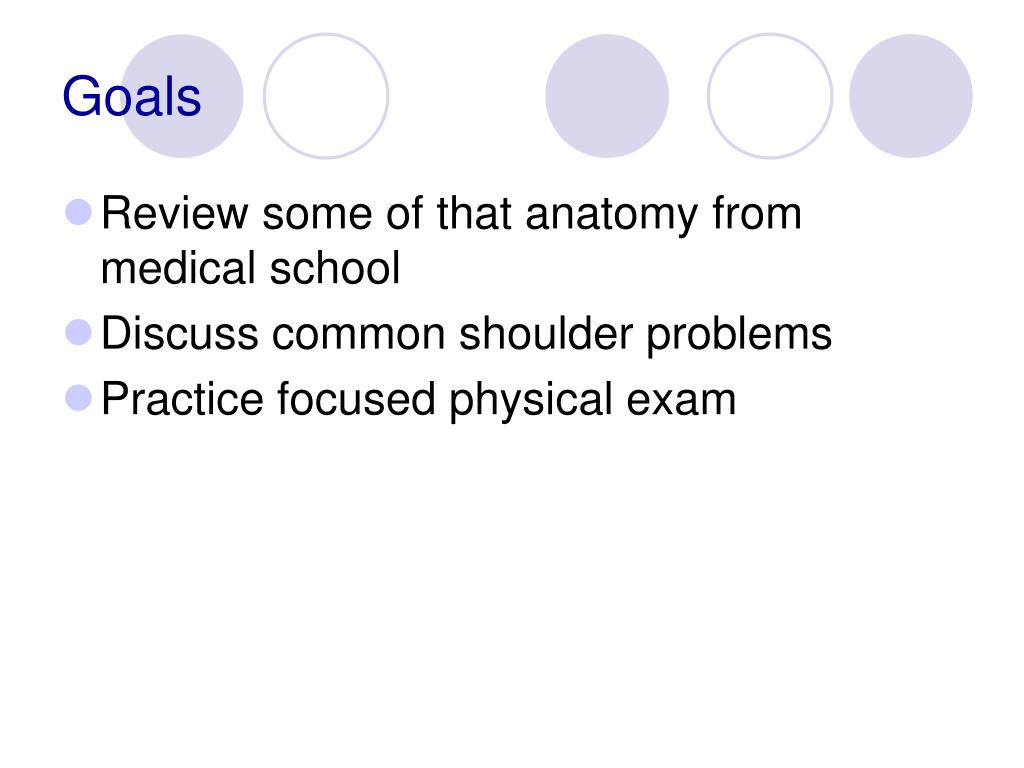This screenshot has width=1024, height=768.
Task: Click the word "problems"
Action: point(739,336)
